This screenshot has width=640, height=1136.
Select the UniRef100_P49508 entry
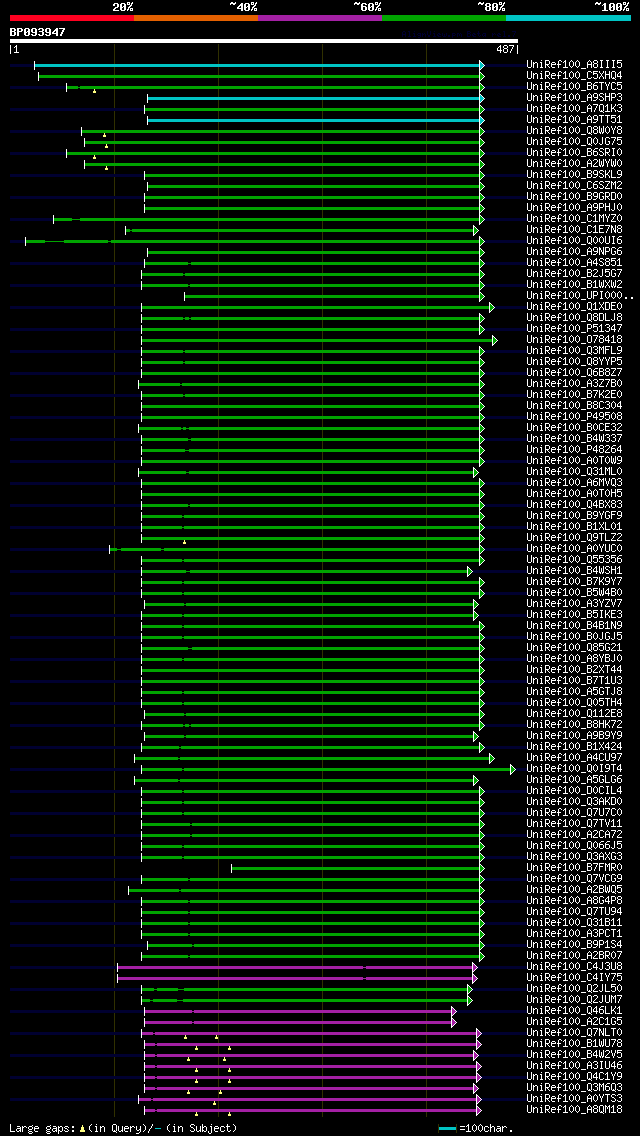574,417
